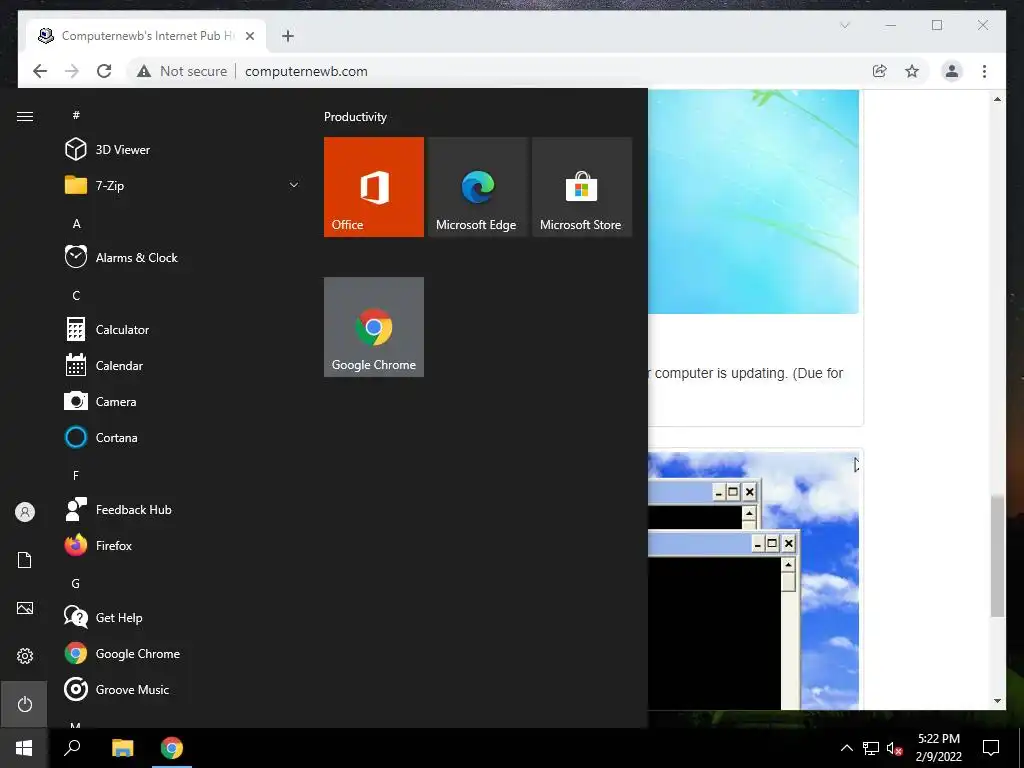This screenshot has height=768, width=1024.
Task: Click the network tray icon
Action: point(871,748)
